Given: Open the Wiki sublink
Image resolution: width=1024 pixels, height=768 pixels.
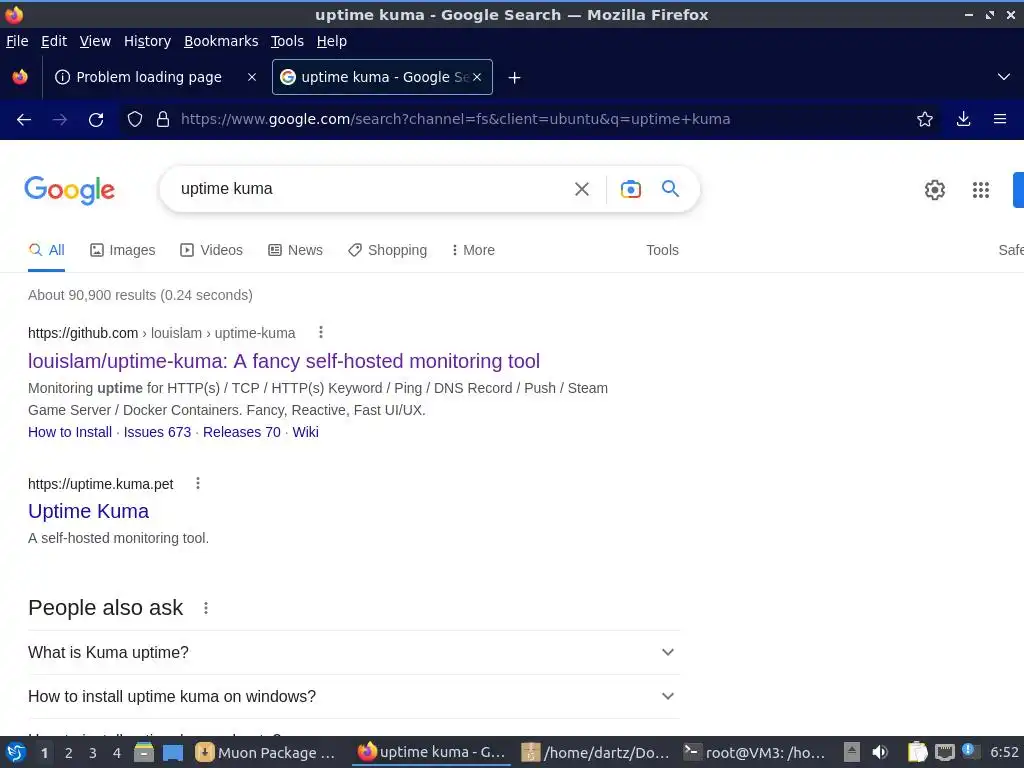Looking at the screenshot, I should pyautogui.click(x=306, y=432).
